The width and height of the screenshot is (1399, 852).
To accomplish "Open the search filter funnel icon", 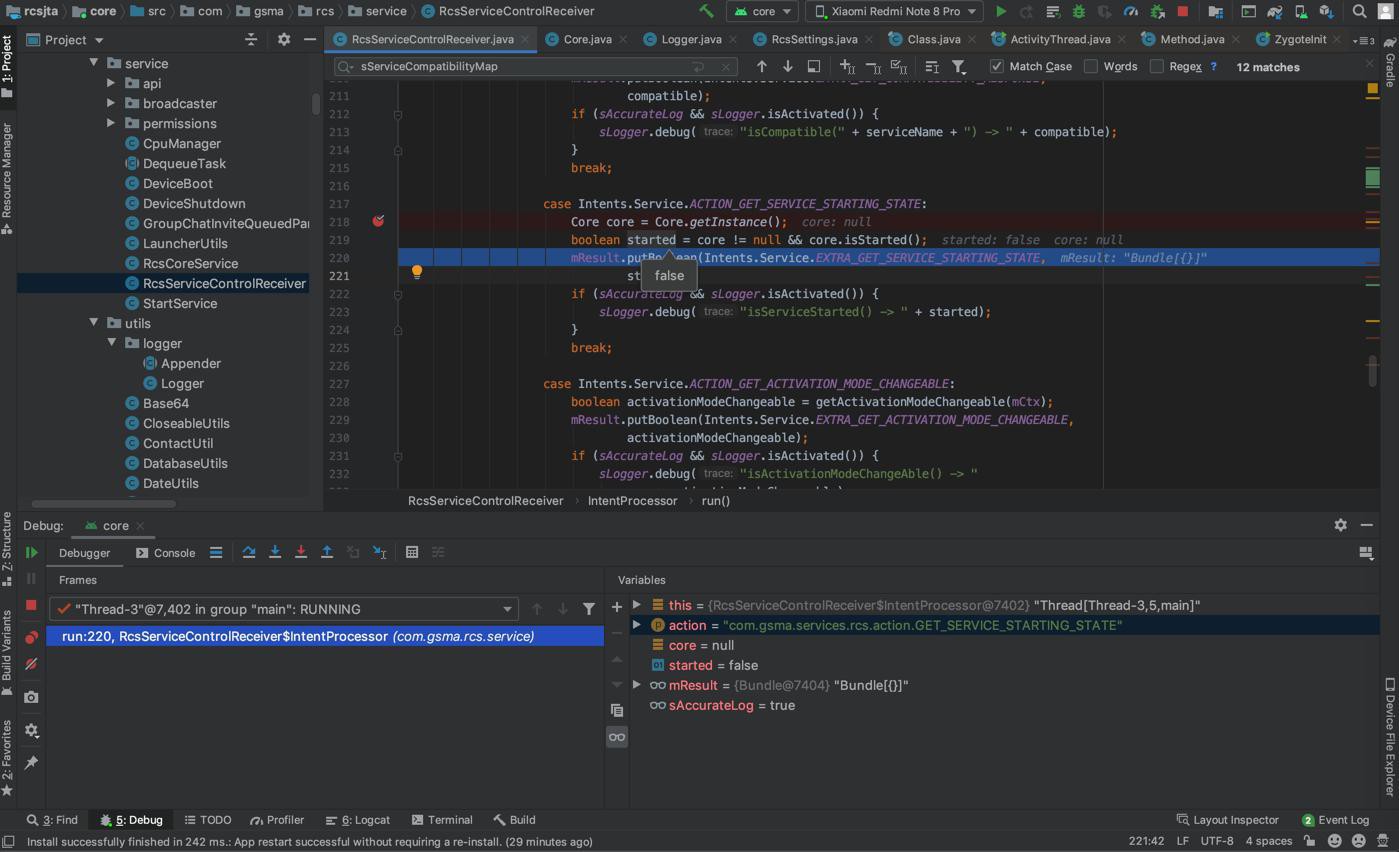I will [x=958, y=66].
